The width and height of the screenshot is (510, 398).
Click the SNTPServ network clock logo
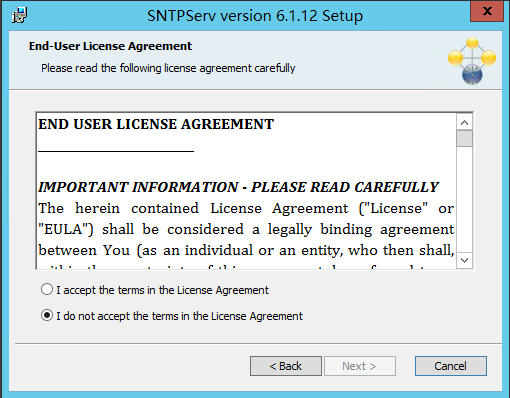pyautogui.click(x=472, y=61)
